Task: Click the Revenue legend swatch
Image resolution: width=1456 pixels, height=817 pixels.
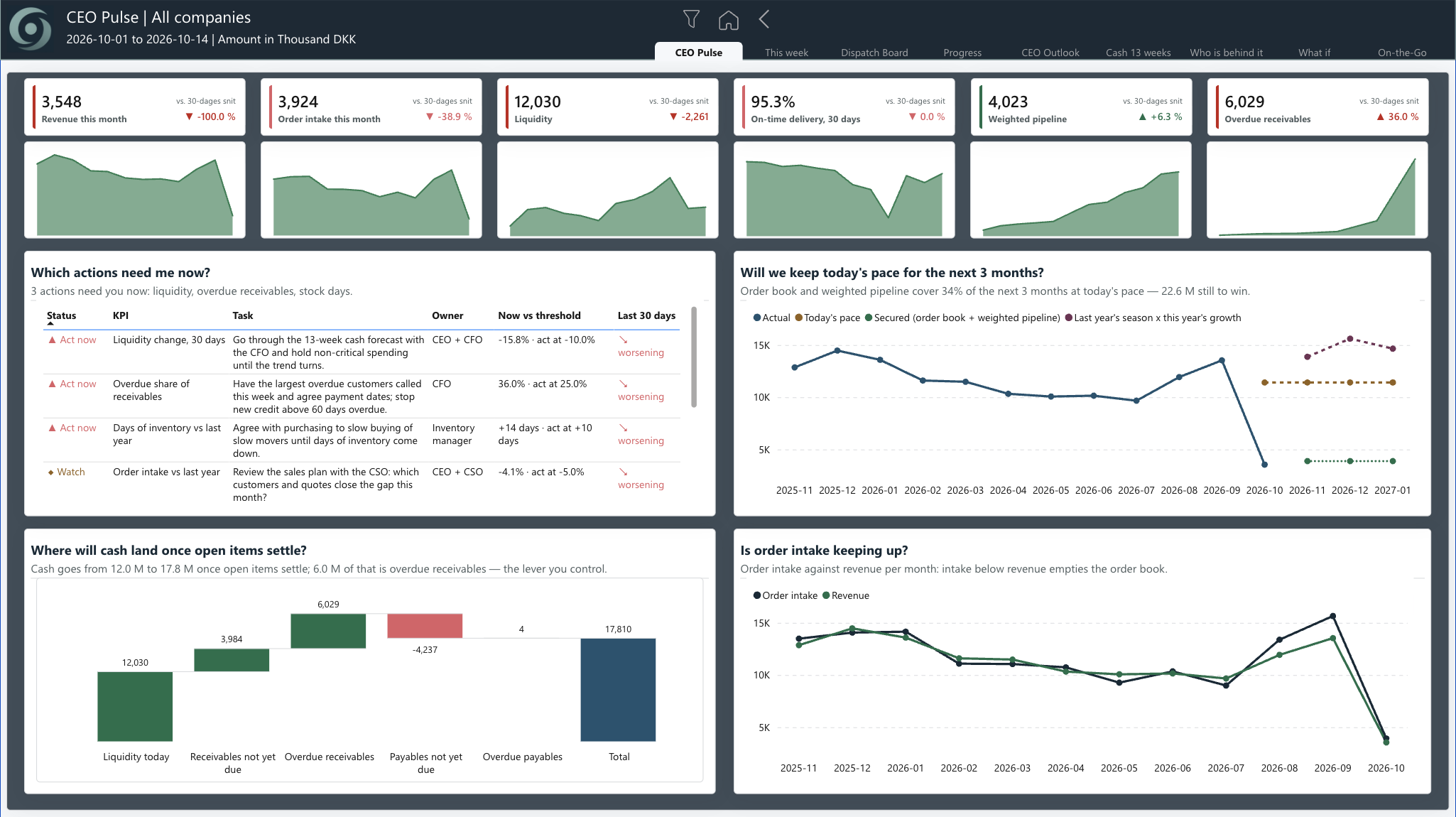Action: [x=826, y=595]
